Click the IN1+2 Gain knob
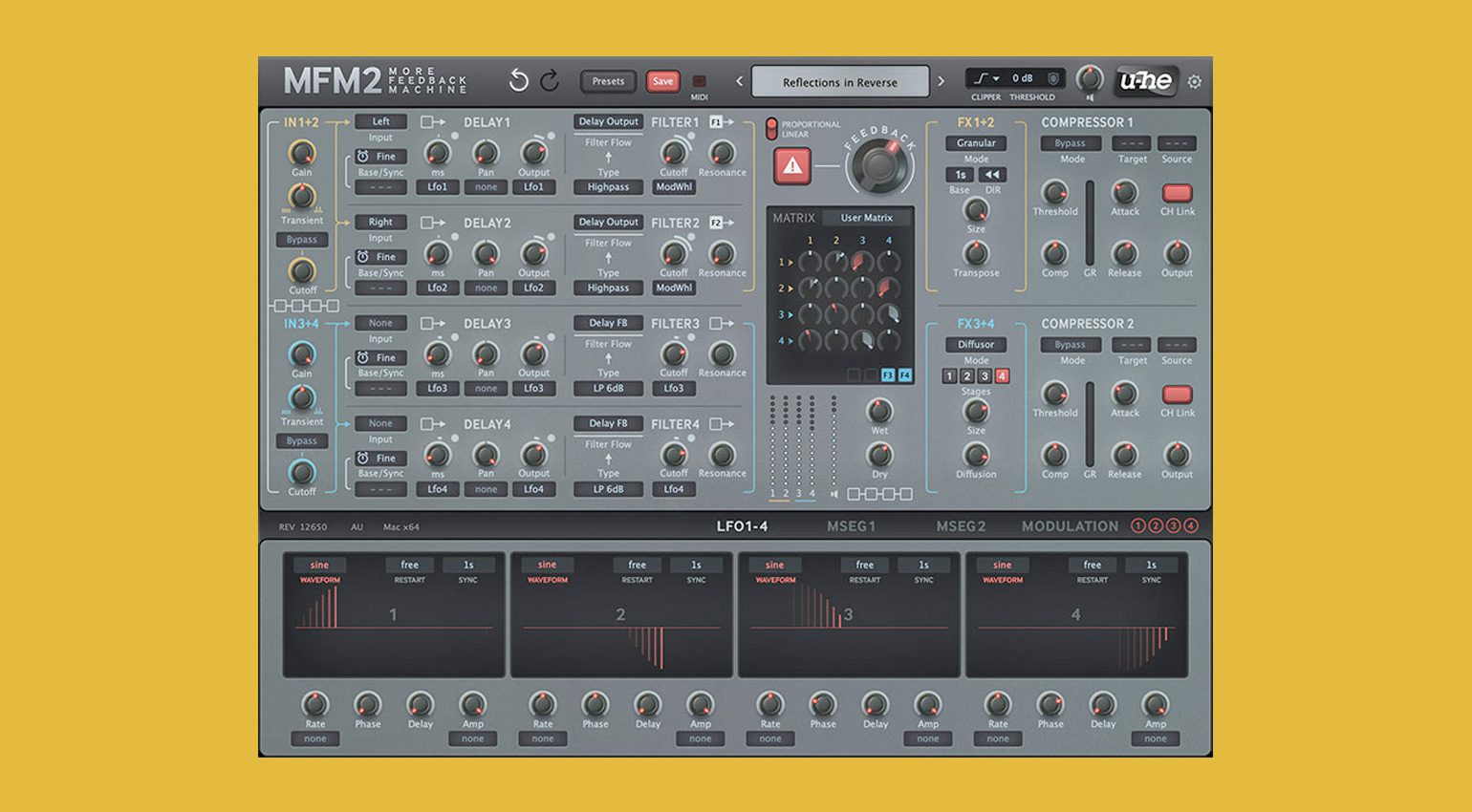This screenshot has width=1472, height=812. (302, 152)
